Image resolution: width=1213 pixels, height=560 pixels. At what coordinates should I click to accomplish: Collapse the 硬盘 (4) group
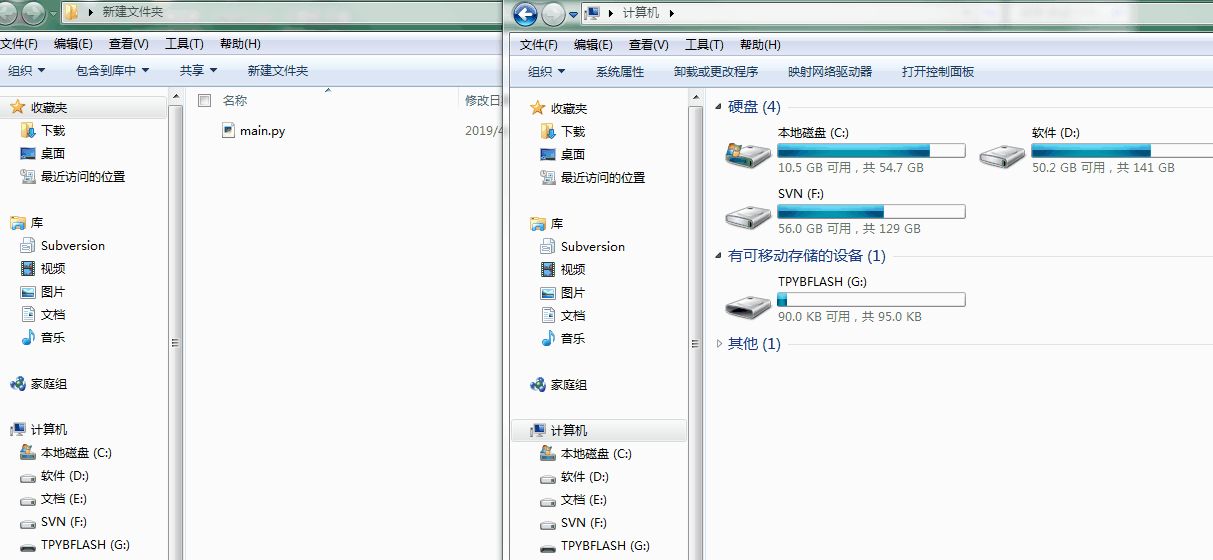719,108
